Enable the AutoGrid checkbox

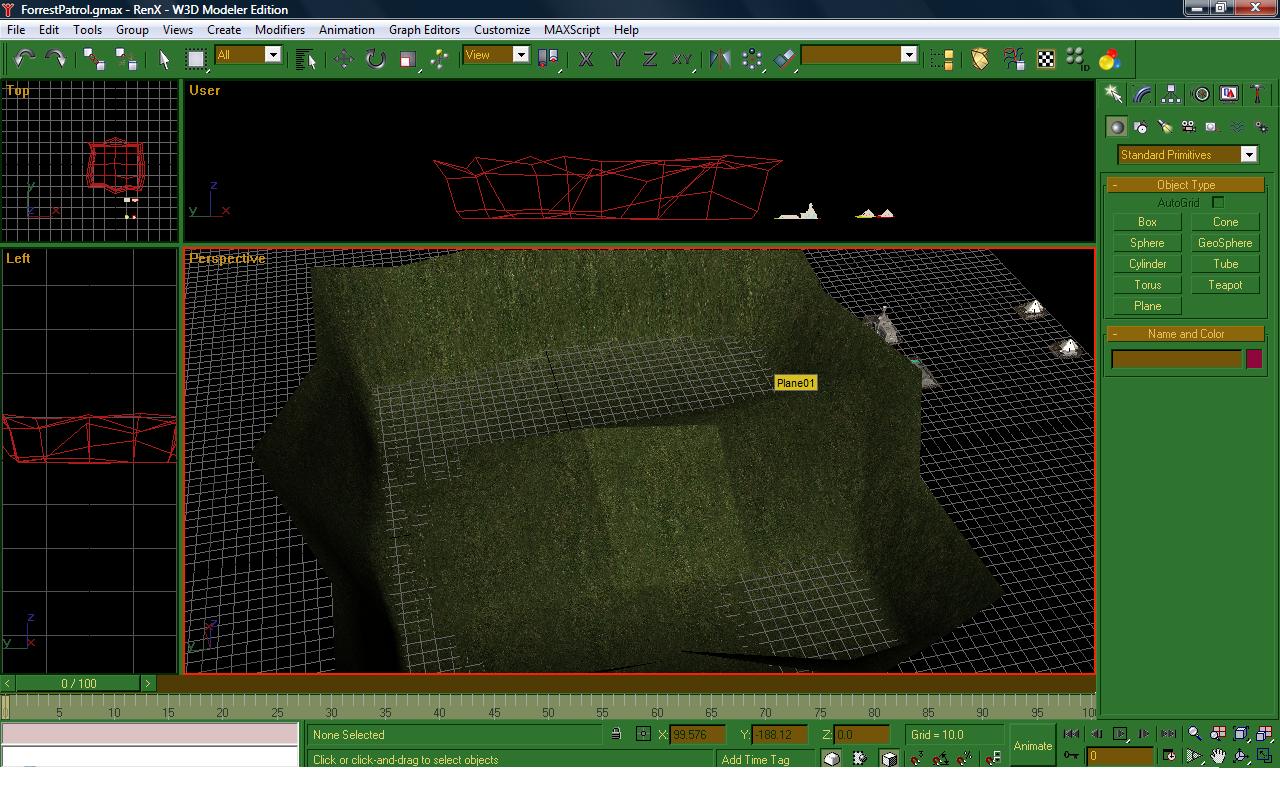click(x=1218, y=203)
